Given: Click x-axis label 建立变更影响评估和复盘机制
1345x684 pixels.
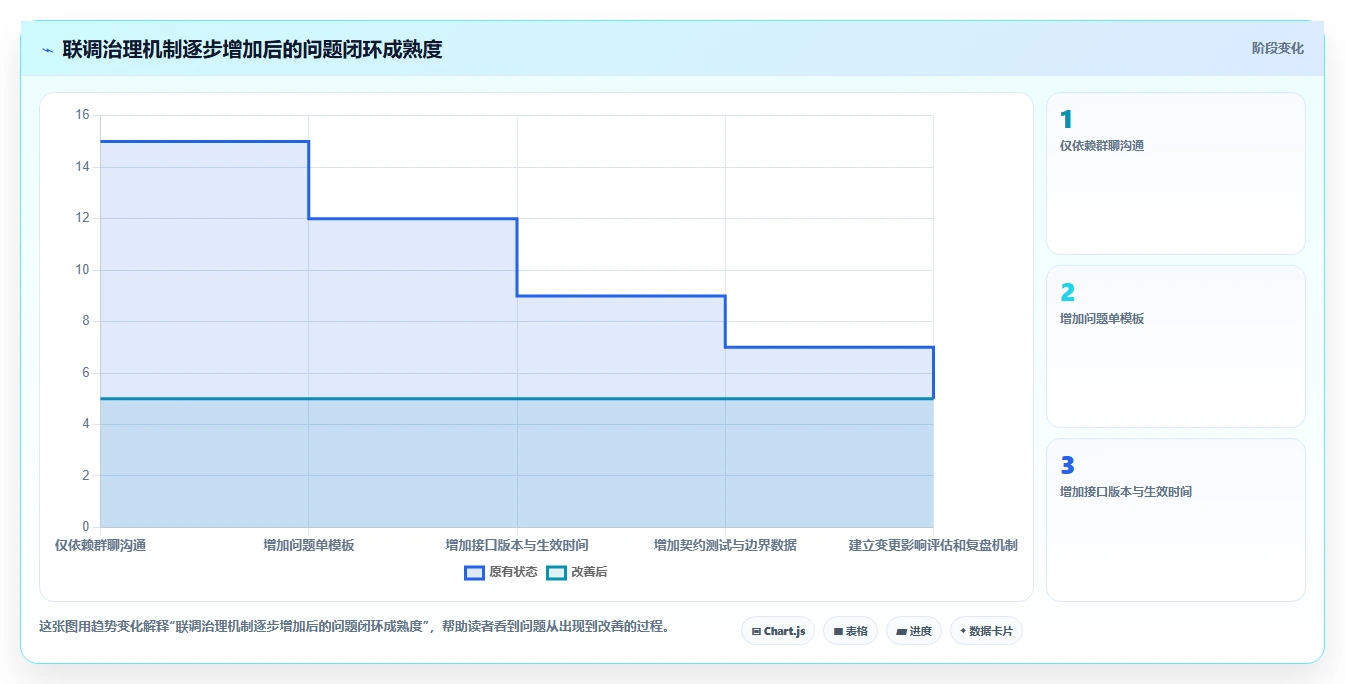Looking at the screenshot, I should 933,545.
